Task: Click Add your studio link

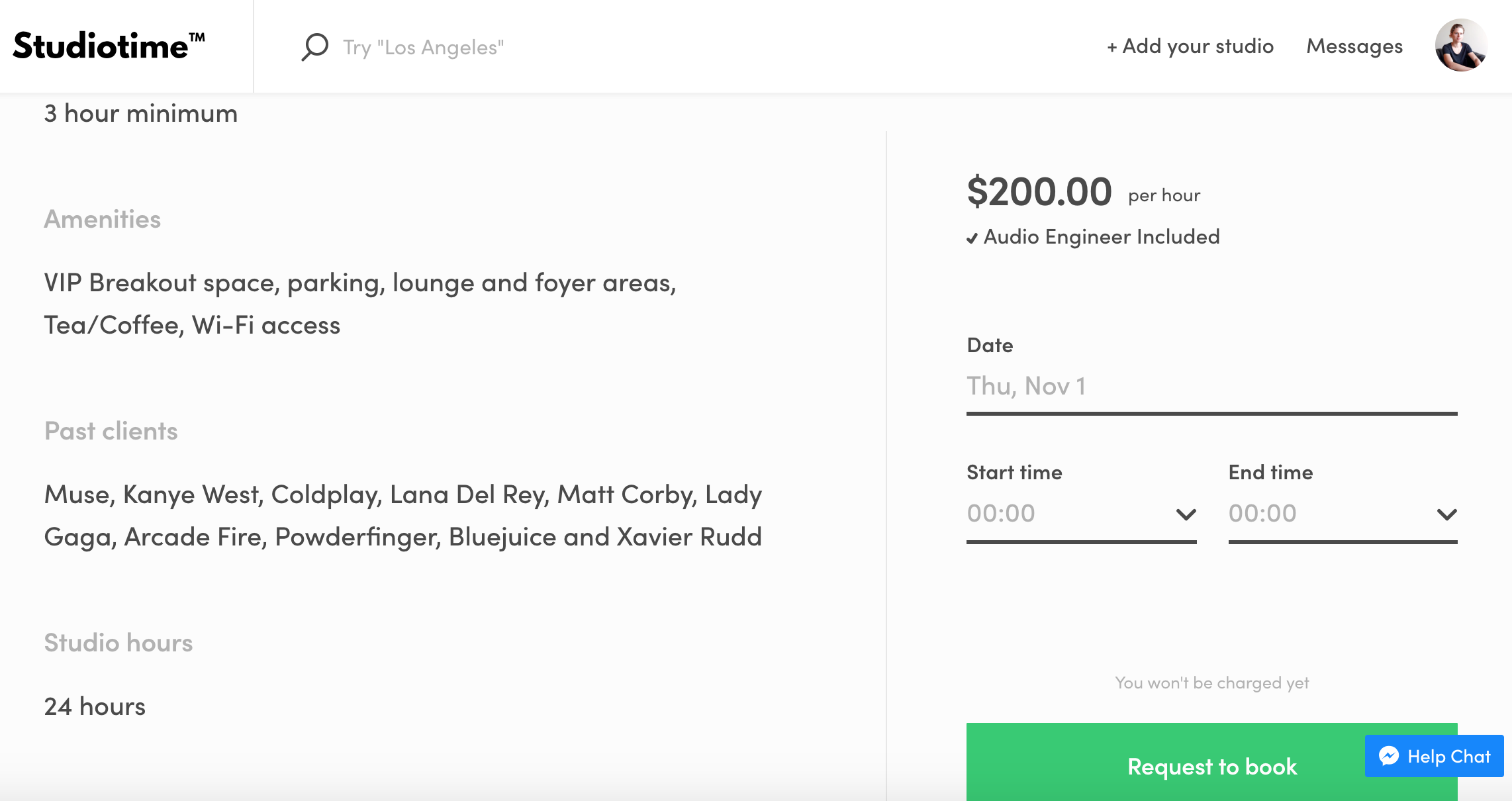Action: coord(1190,46)
